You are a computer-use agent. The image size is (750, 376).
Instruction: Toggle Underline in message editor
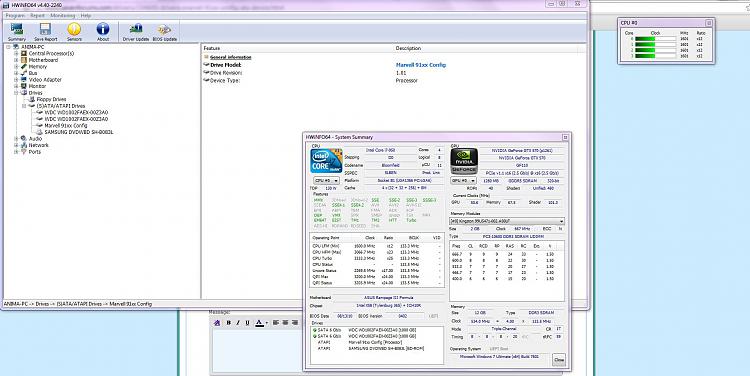(247, 323)
